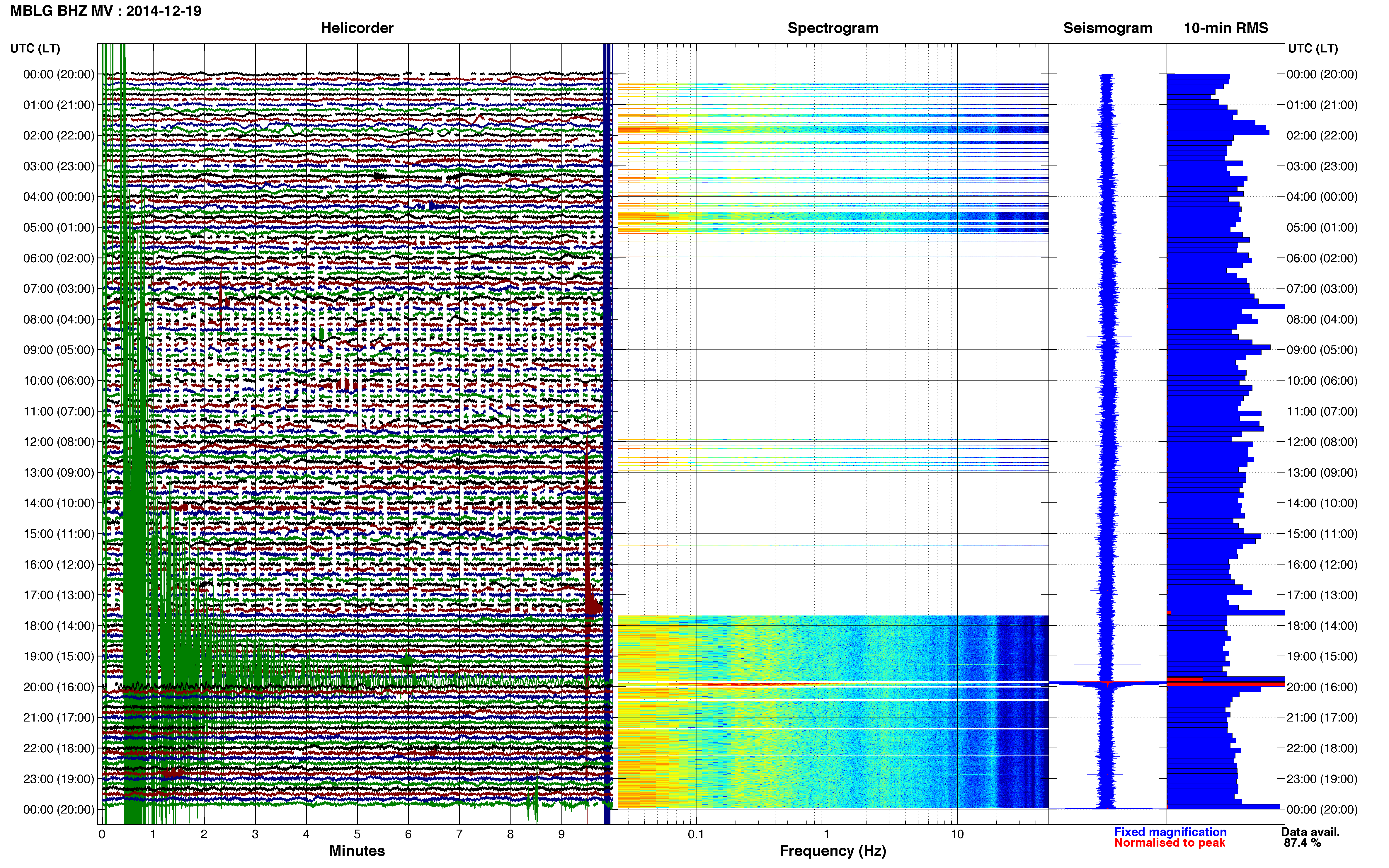Image resolution: width=1389 pixels, height=868 pixels.
Task: Click 04:00 (00:00) label left of Helicorder
Action: pos(59,197)
